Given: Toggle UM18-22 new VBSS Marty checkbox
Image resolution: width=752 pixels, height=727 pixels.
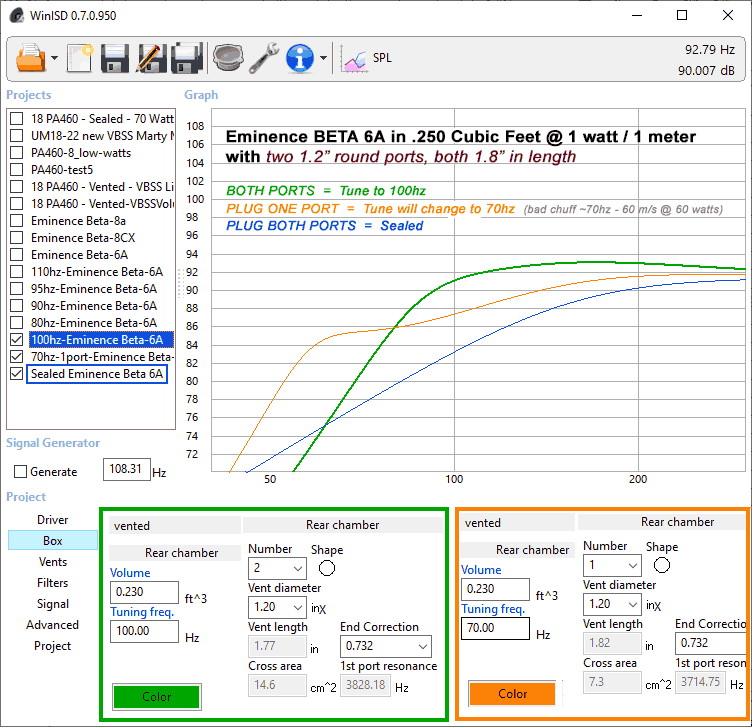Looking at the screenshot, I should (17, 136).
